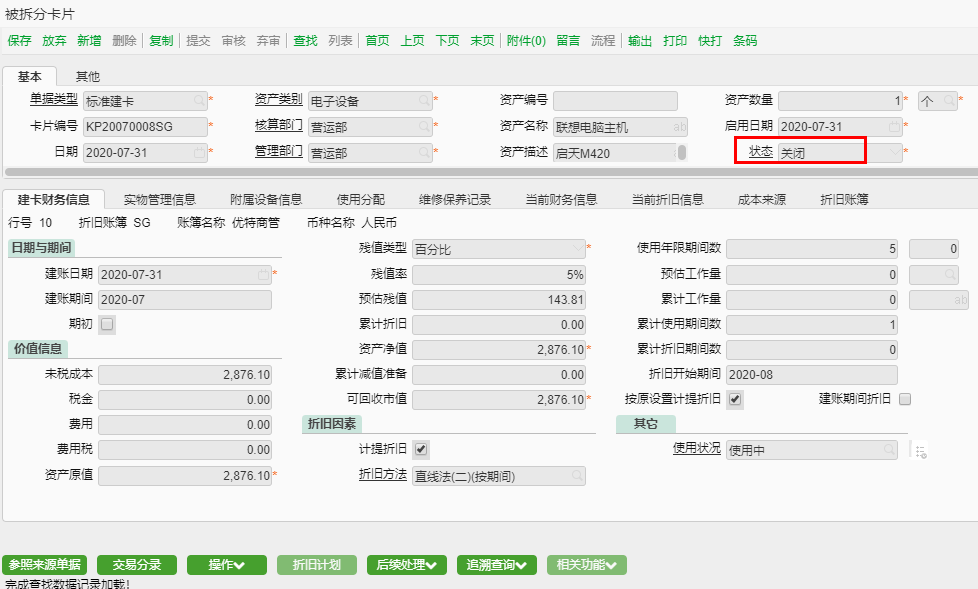Click the lookup icon in 资产类别 field
The width and height of the screenshot is (978, 589).
[424, 101]
